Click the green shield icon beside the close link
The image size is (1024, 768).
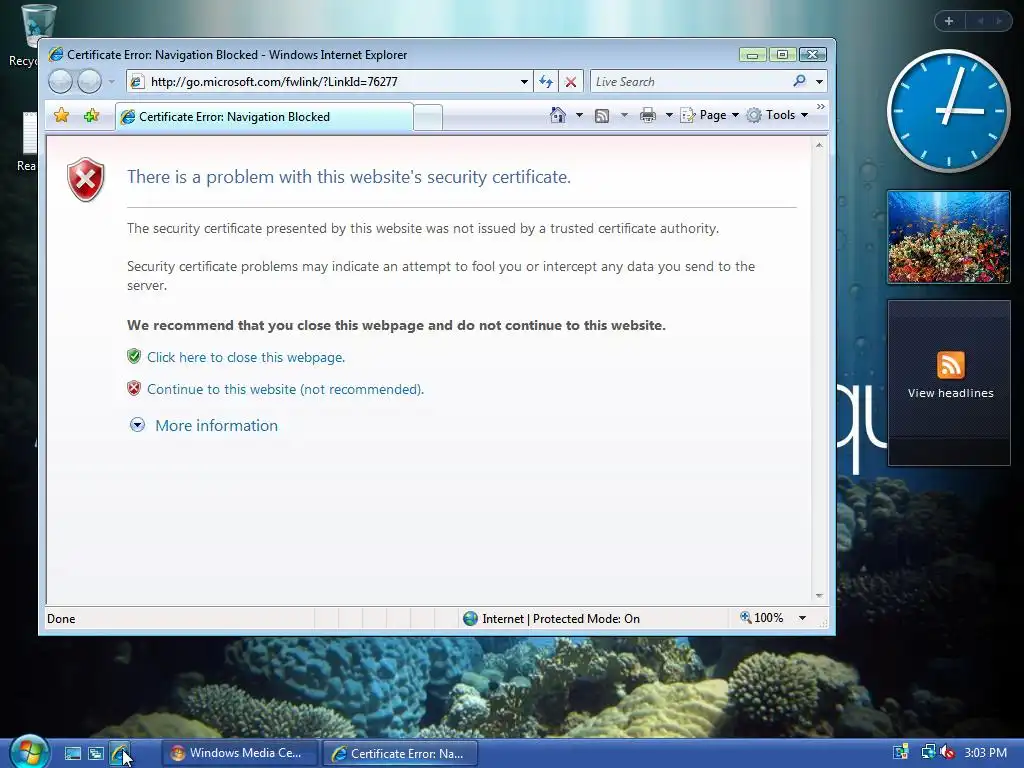click(x=134, y=356)
